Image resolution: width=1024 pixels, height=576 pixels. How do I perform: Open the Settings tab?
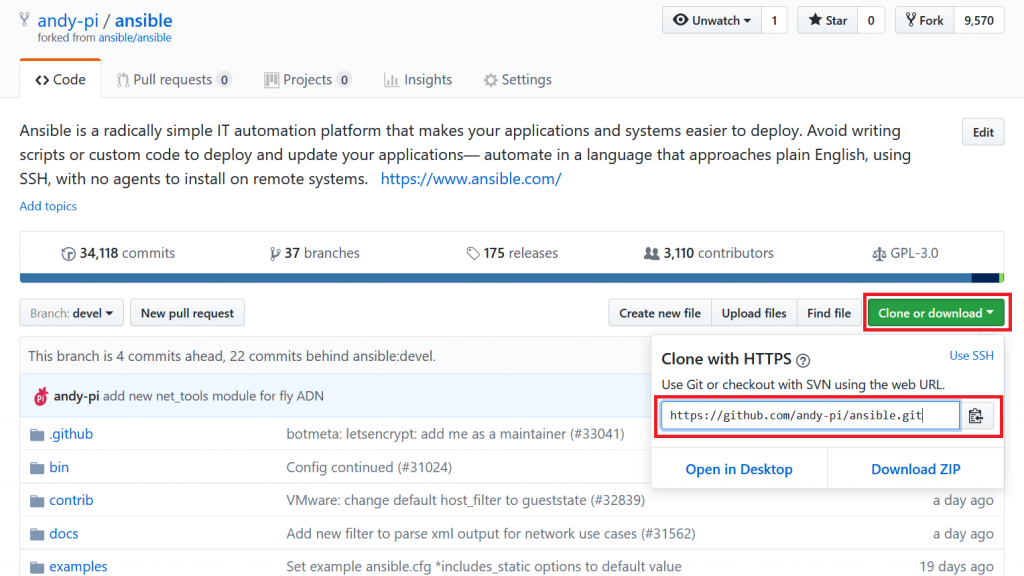point(517,80)
